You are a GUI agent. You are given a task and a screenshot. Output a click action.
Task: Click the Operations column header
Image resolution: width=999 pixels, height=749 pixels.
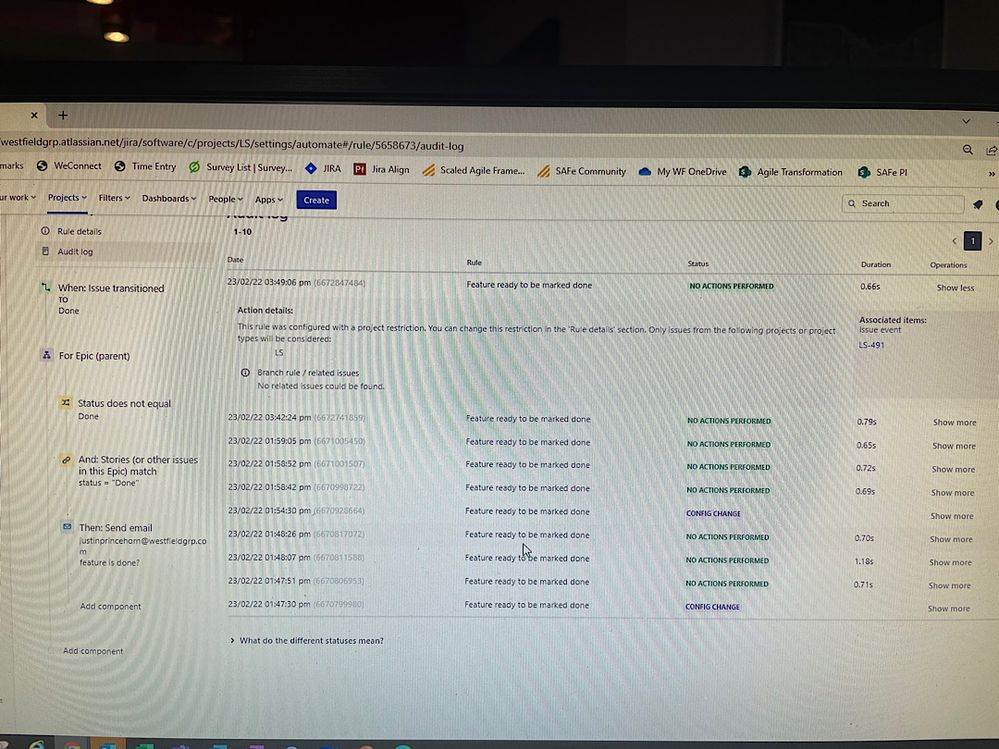pyautogui.click(x=948, y=265)
